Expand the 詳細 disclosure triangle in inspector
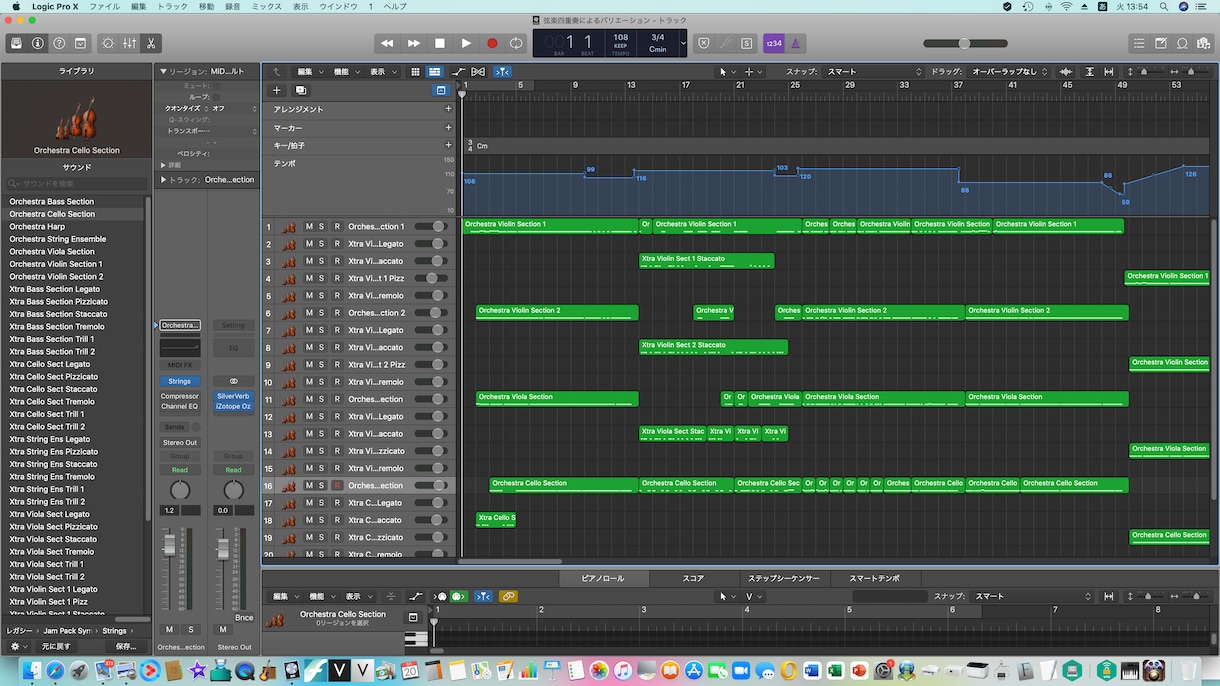 (164, 165)
